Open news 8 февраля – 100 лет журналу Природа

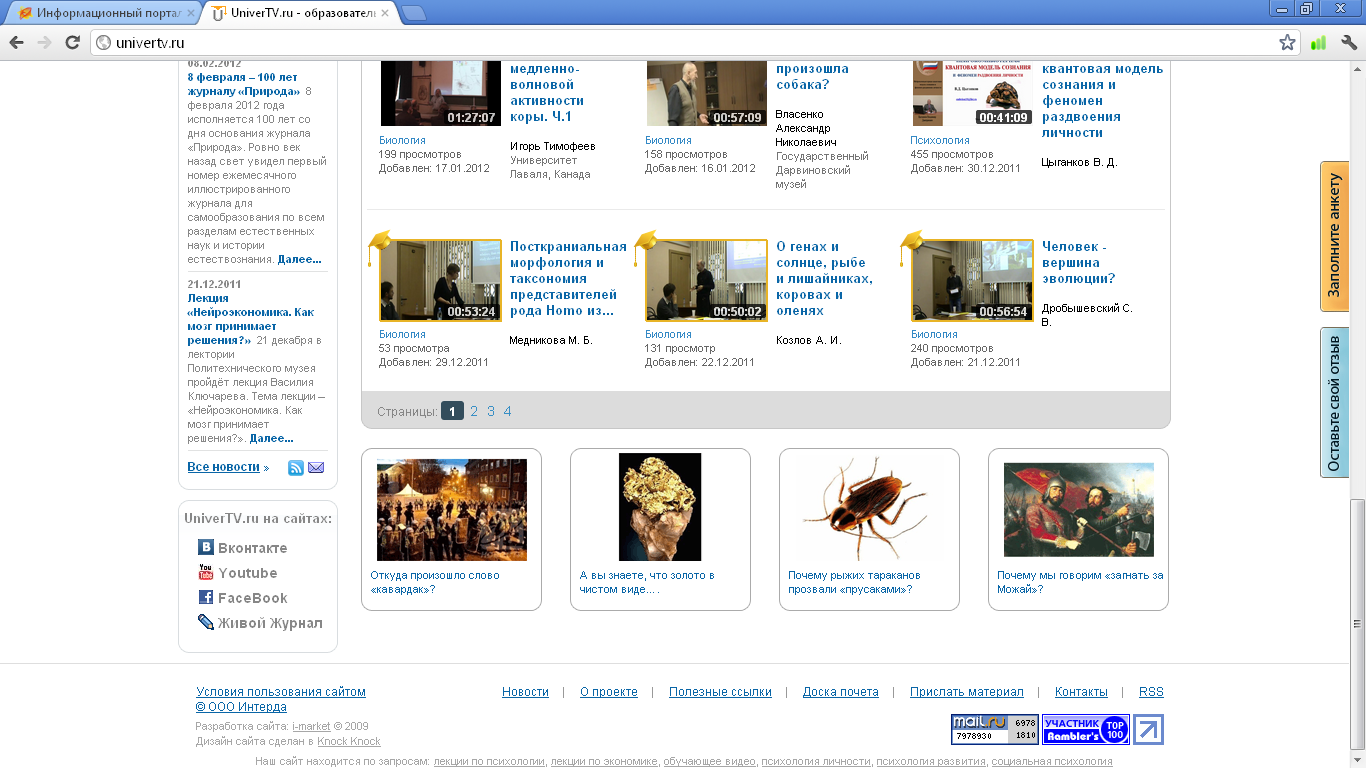coord(244,84)
